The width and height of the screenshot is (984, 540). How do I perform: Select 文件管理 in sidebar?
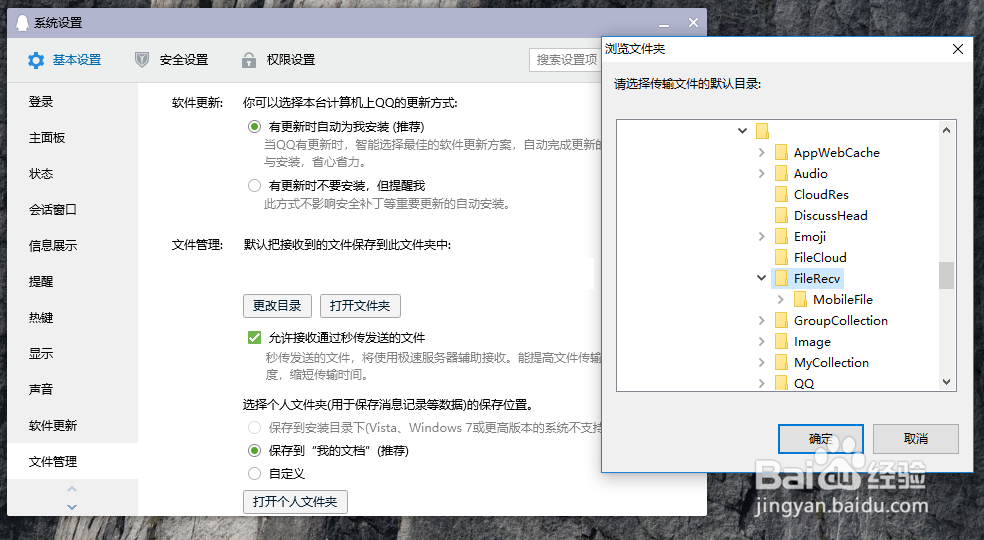pos(73,462)
